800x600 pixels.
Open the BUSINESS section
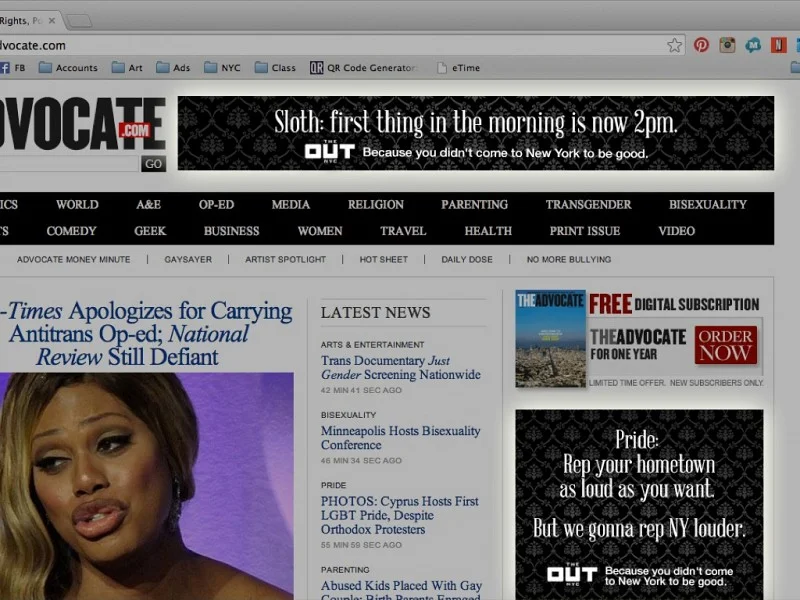(x=232, y=231)
